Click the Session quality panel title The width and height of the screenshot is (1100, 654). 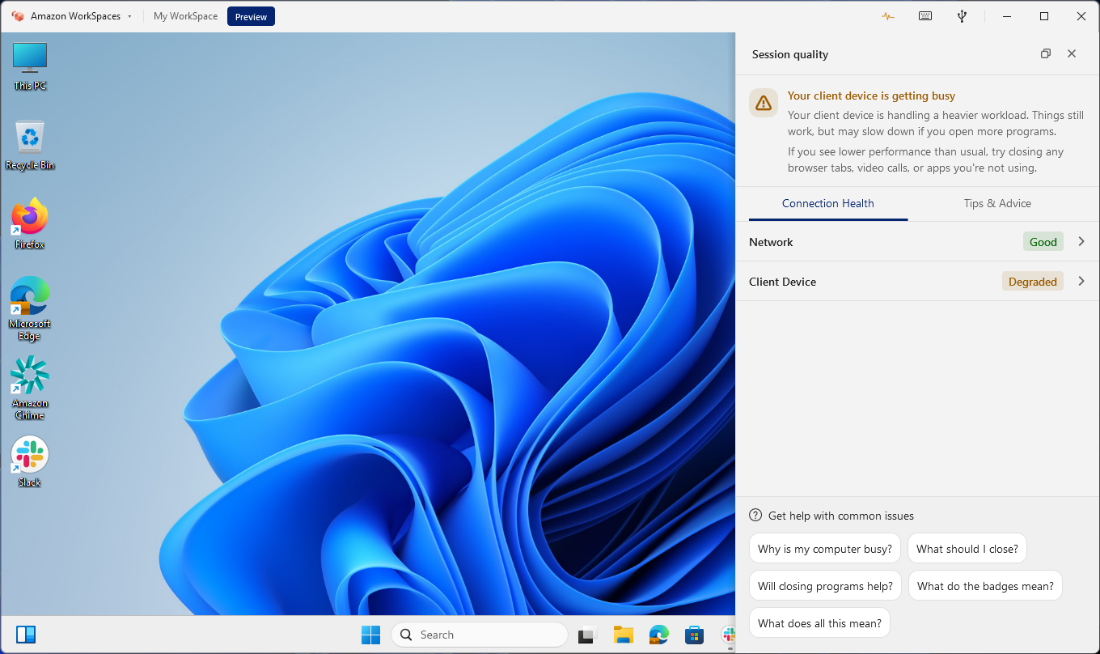(790, 55)
